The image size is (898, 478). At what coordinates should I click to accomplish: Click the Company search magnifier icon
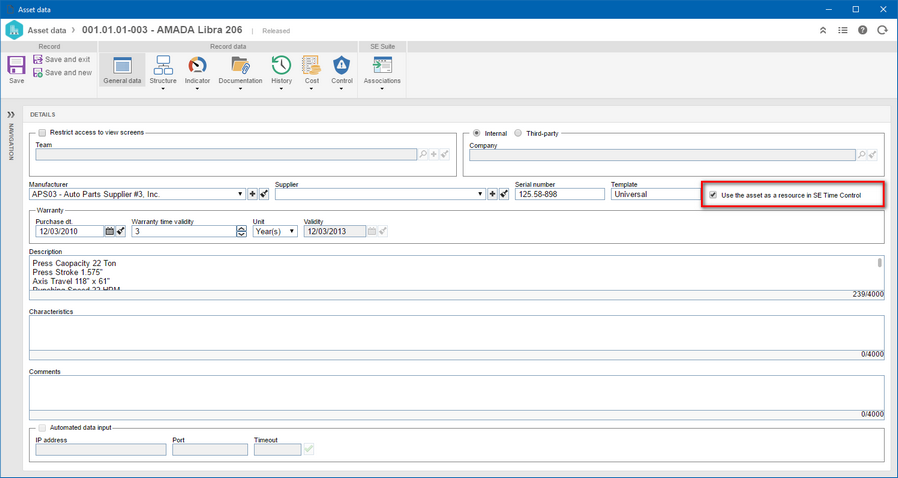pos(861,155)
